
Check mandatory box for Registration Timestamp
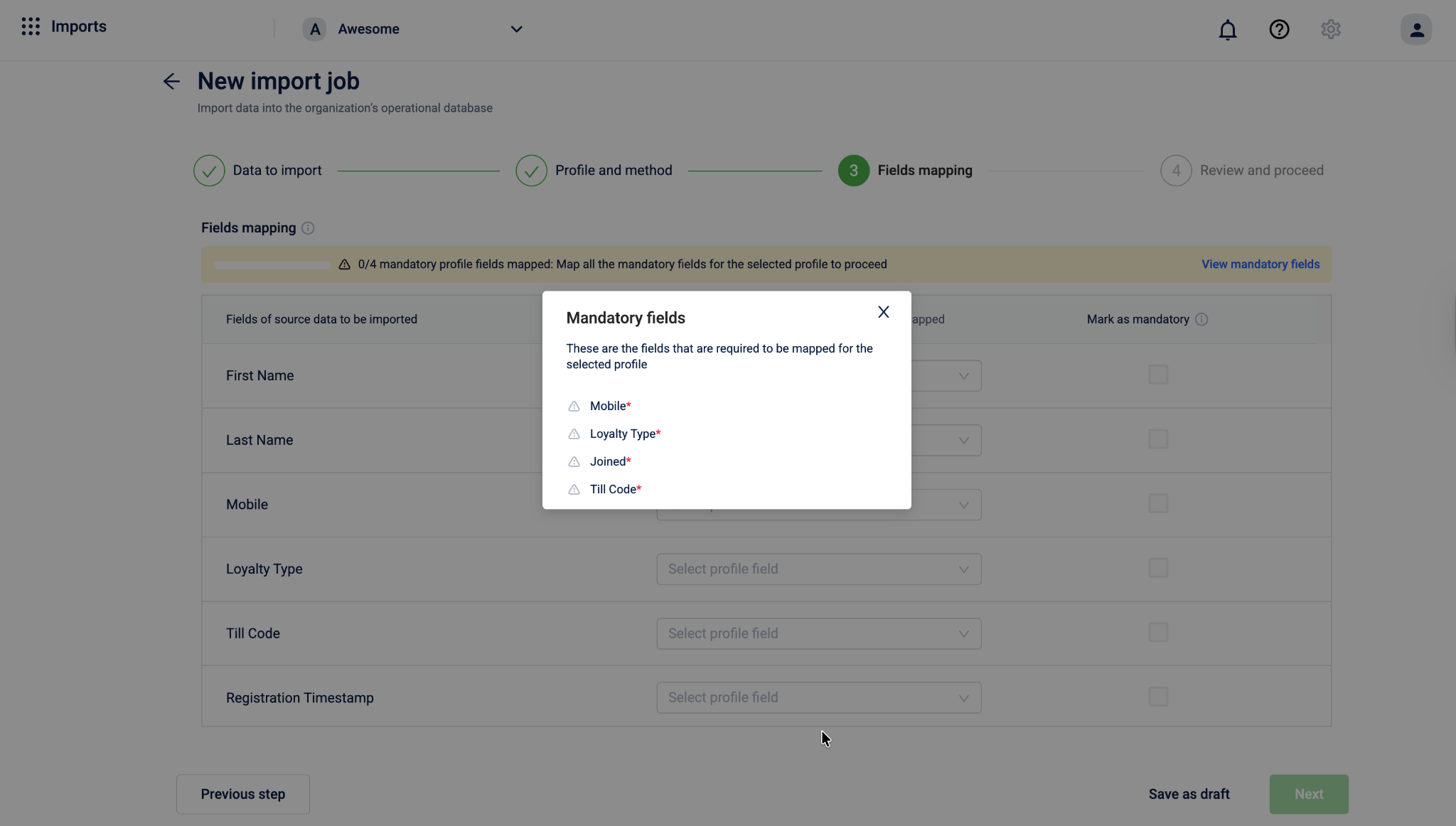[1158, 697]
